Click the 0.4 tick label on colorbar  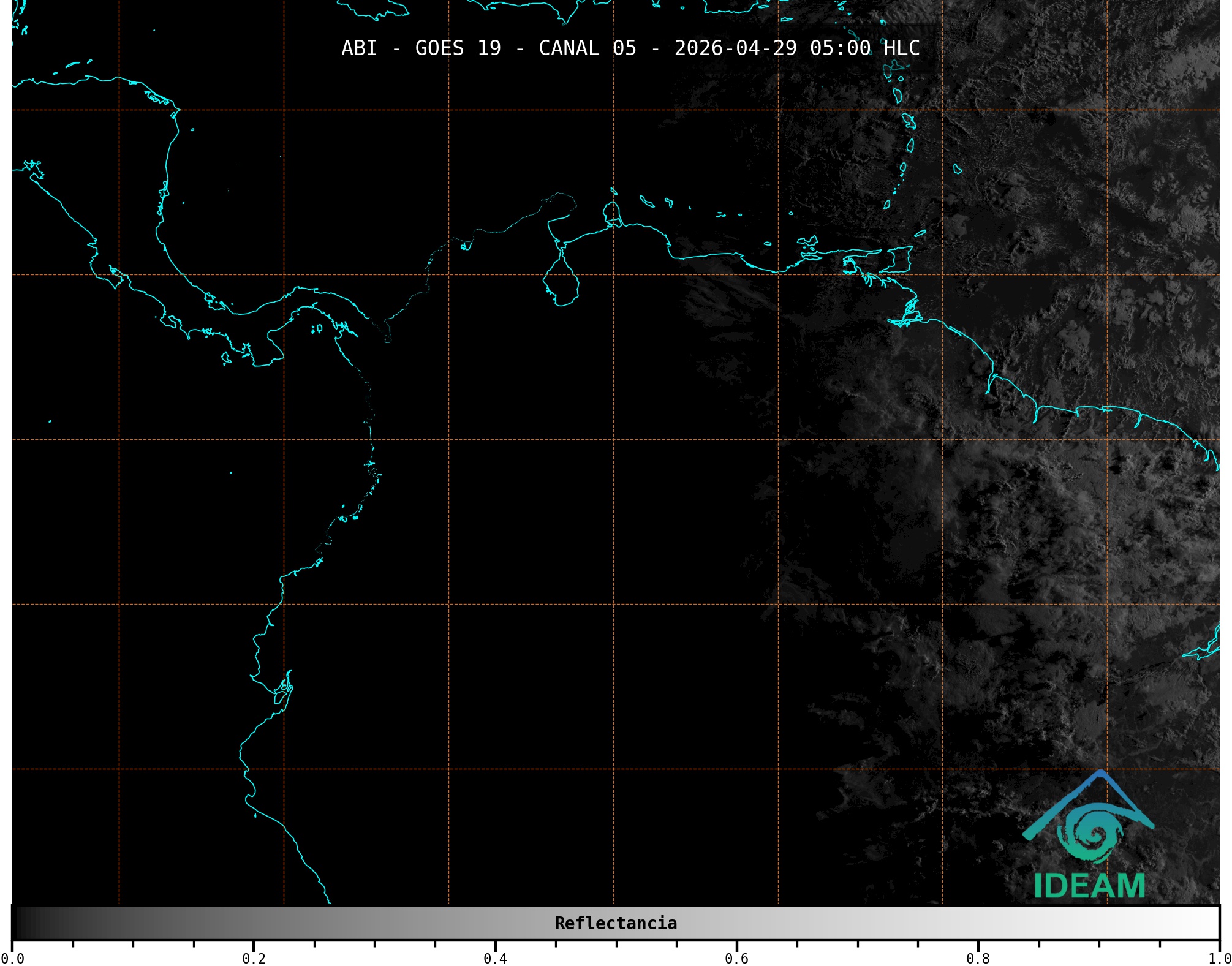(x=495, y=959)
